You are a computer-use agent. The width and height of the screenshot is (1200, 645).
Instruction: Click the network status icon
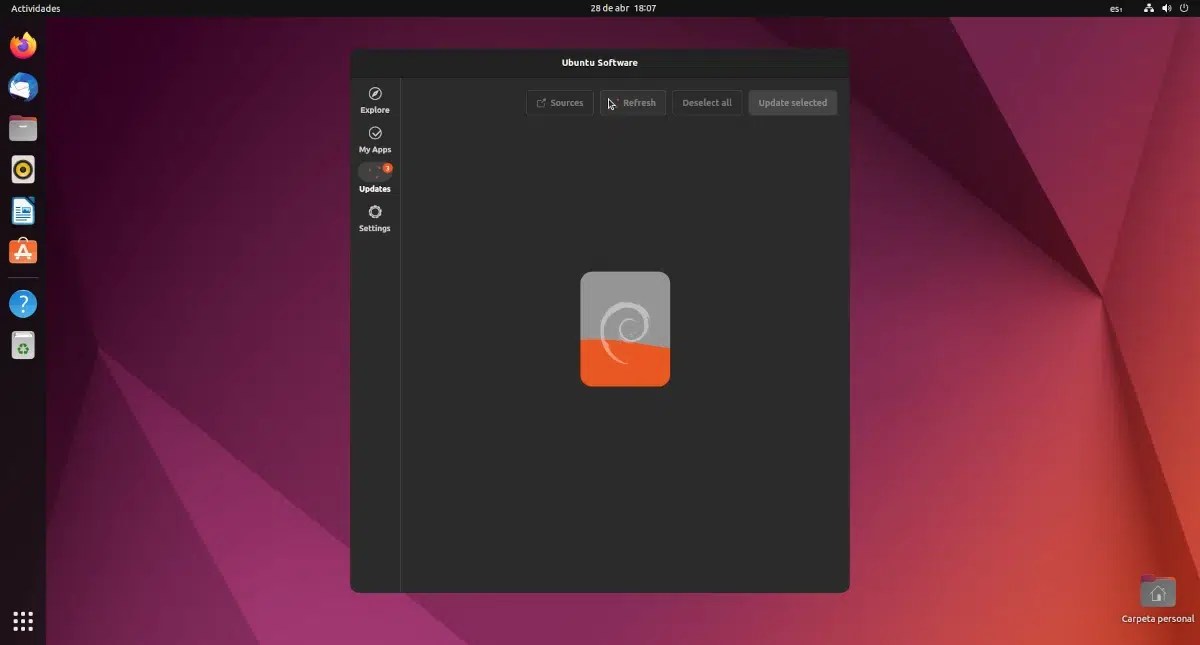(1149, 8)
